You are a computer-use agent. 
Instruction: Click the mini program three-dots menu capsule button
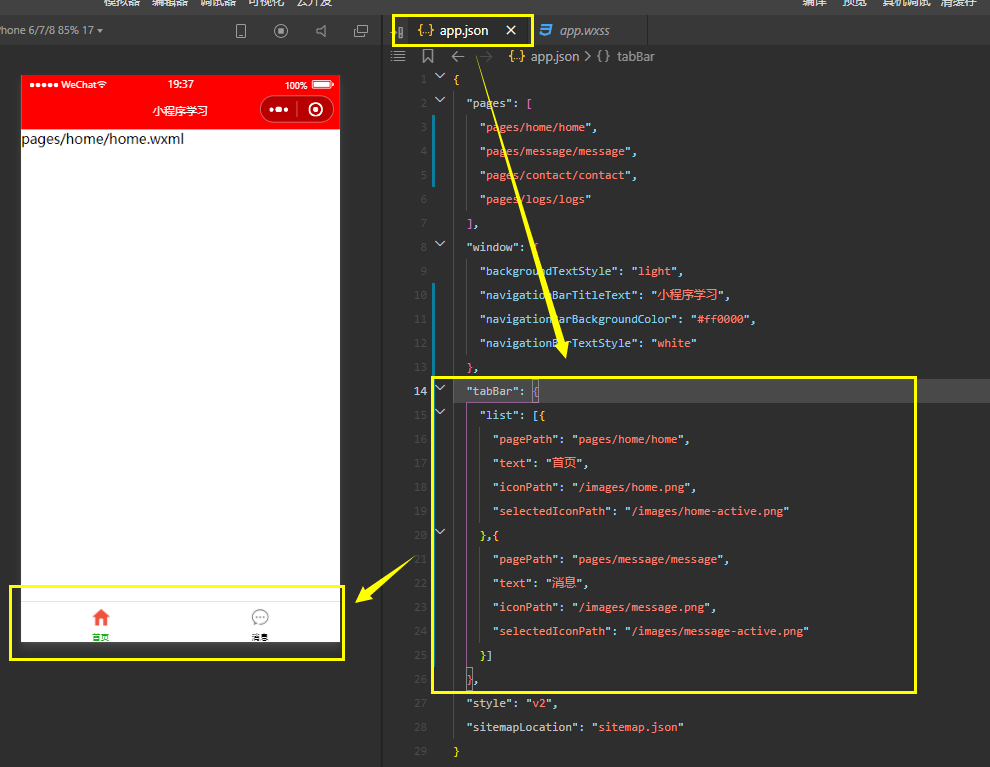click(x=278, y=110)
